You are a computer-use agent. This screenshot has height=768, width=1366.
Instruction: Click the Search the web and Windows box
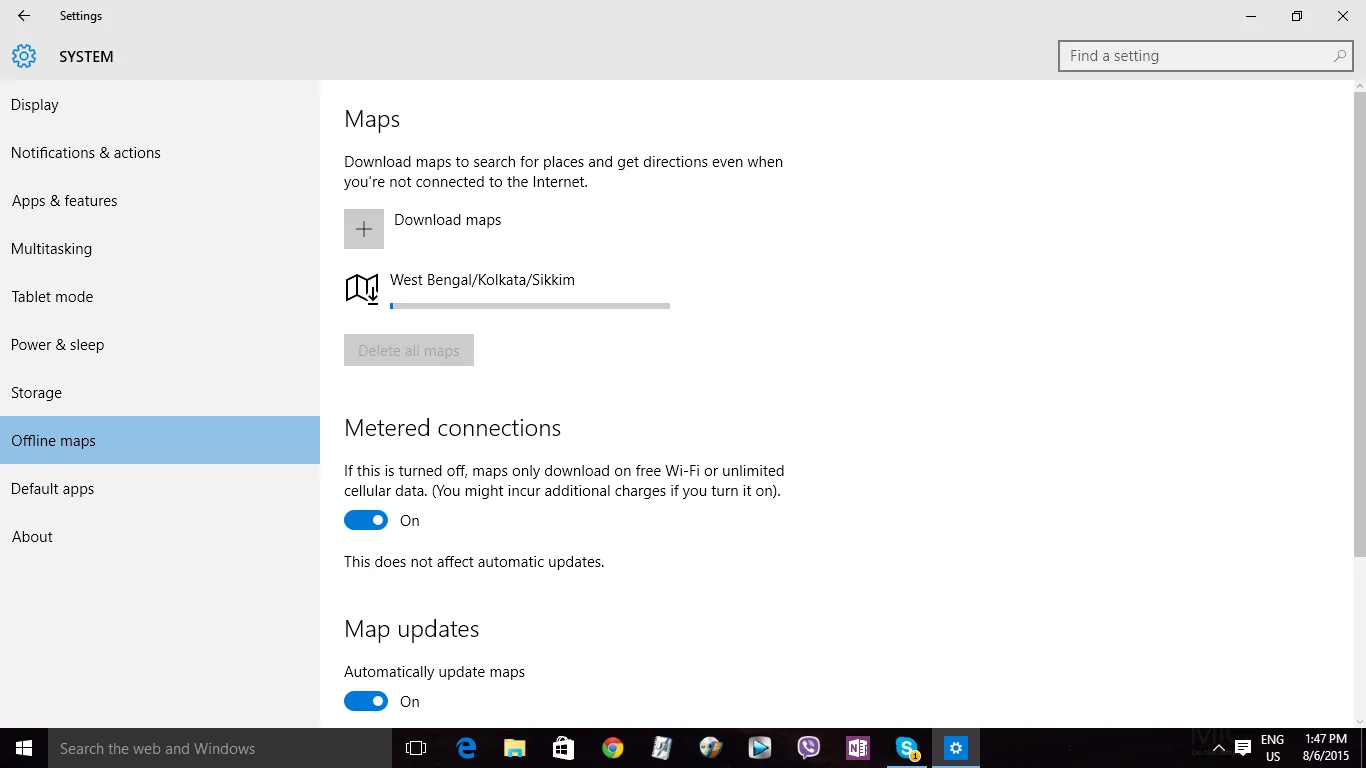click(x=220, y=748)
